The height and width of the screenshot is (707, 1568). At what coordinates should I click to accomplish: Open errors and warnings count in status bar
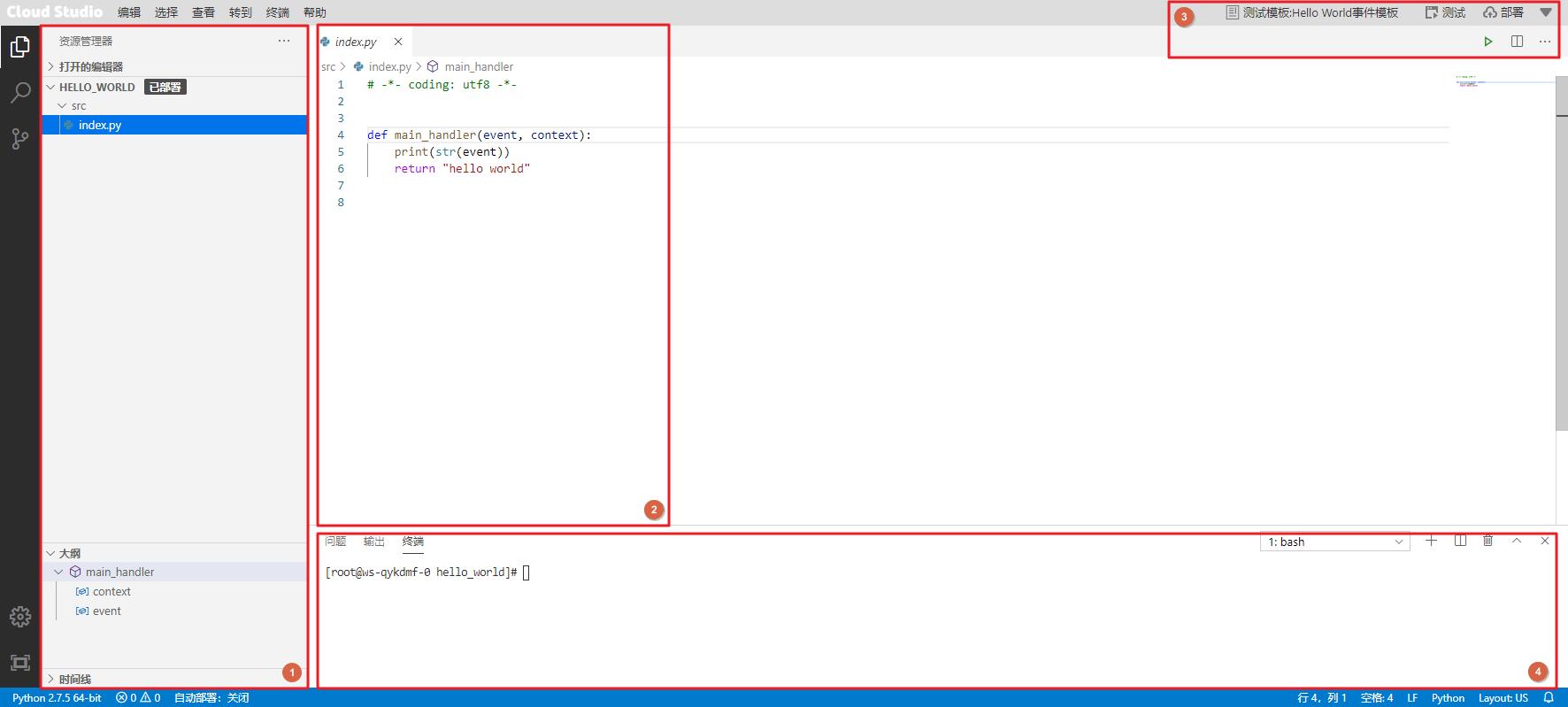pyautogui.click(x=138, y=698)
